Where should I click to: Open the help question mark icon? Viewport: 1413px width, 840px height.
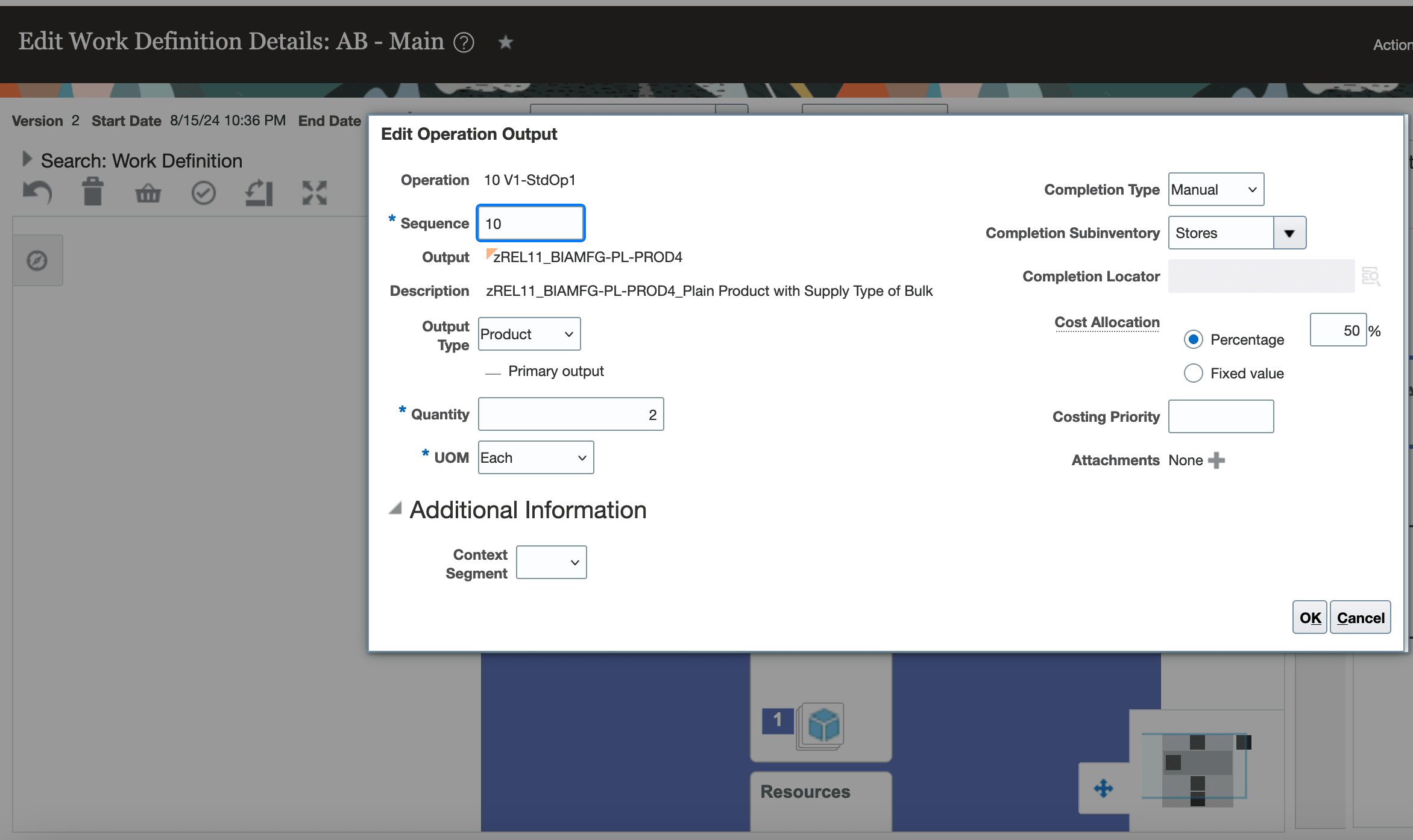(464, 43)
